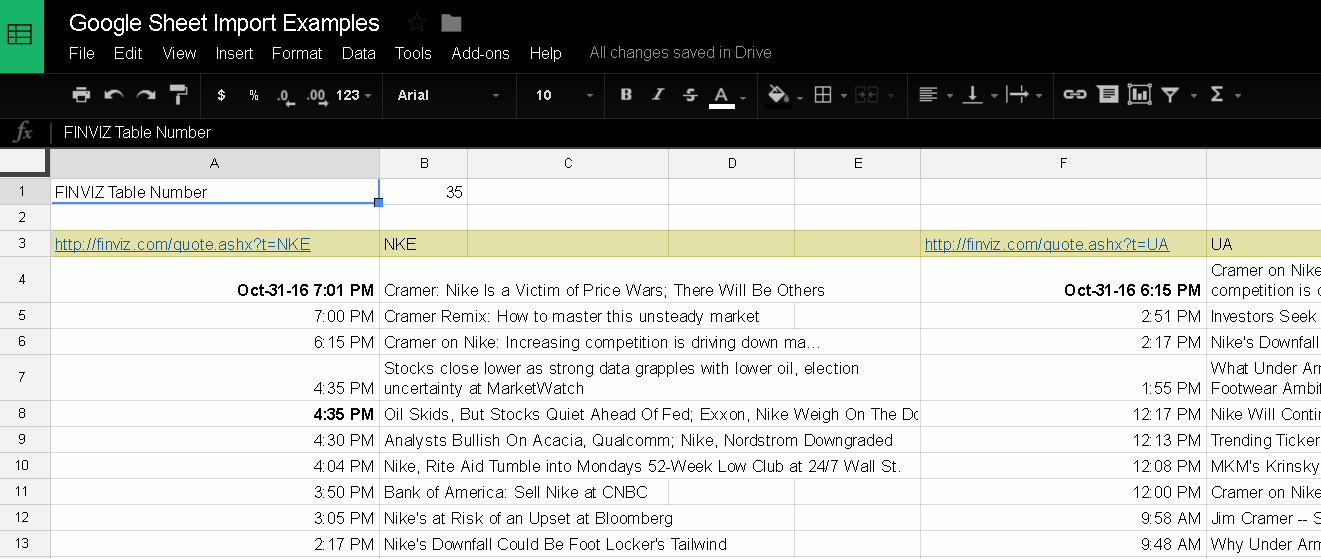
Task: Select 'Bank of America: Sell Nike at CNBC' cell
Action: click(516, 492)
